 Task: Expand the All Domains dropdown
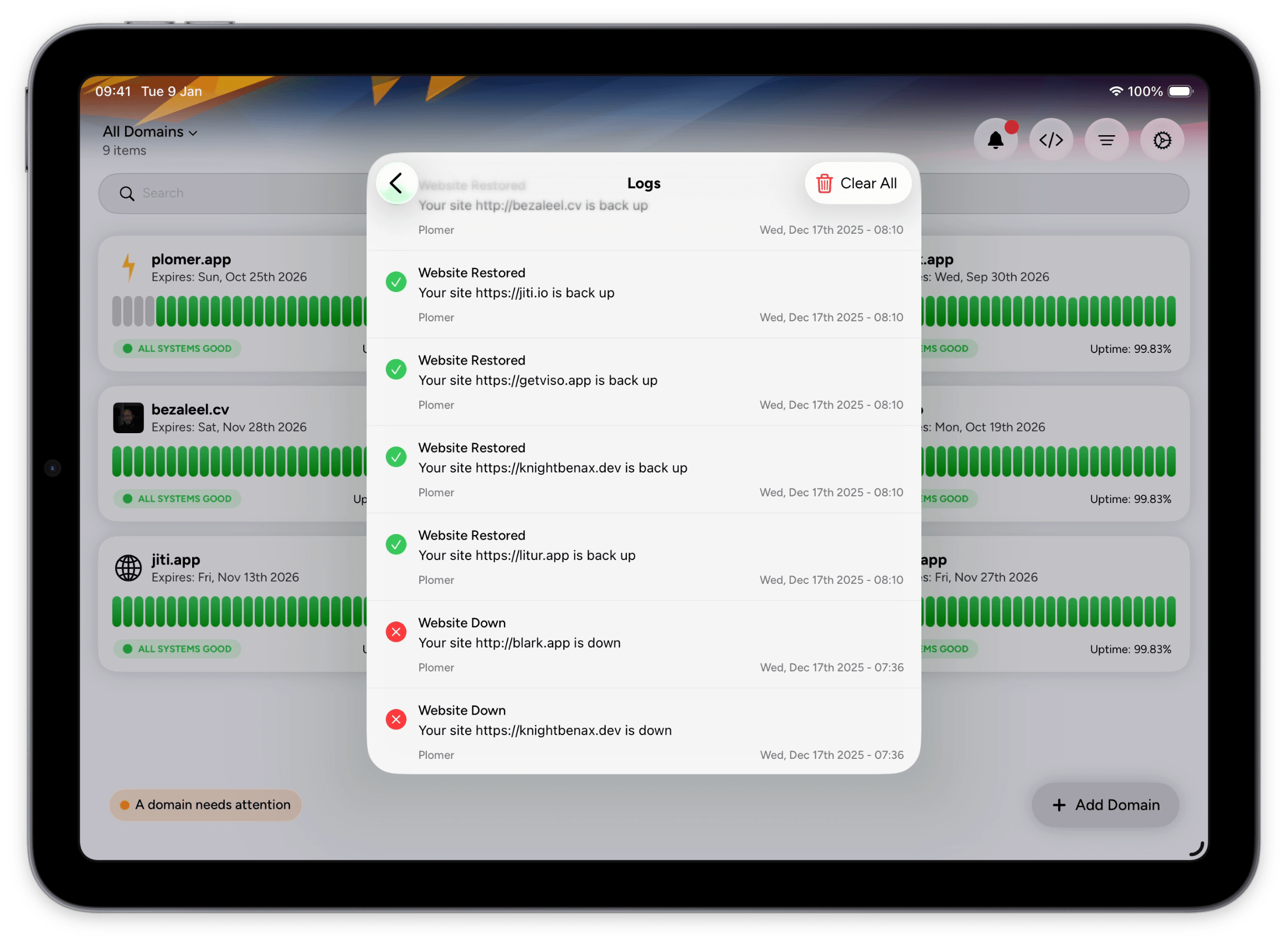pos(150,132)
